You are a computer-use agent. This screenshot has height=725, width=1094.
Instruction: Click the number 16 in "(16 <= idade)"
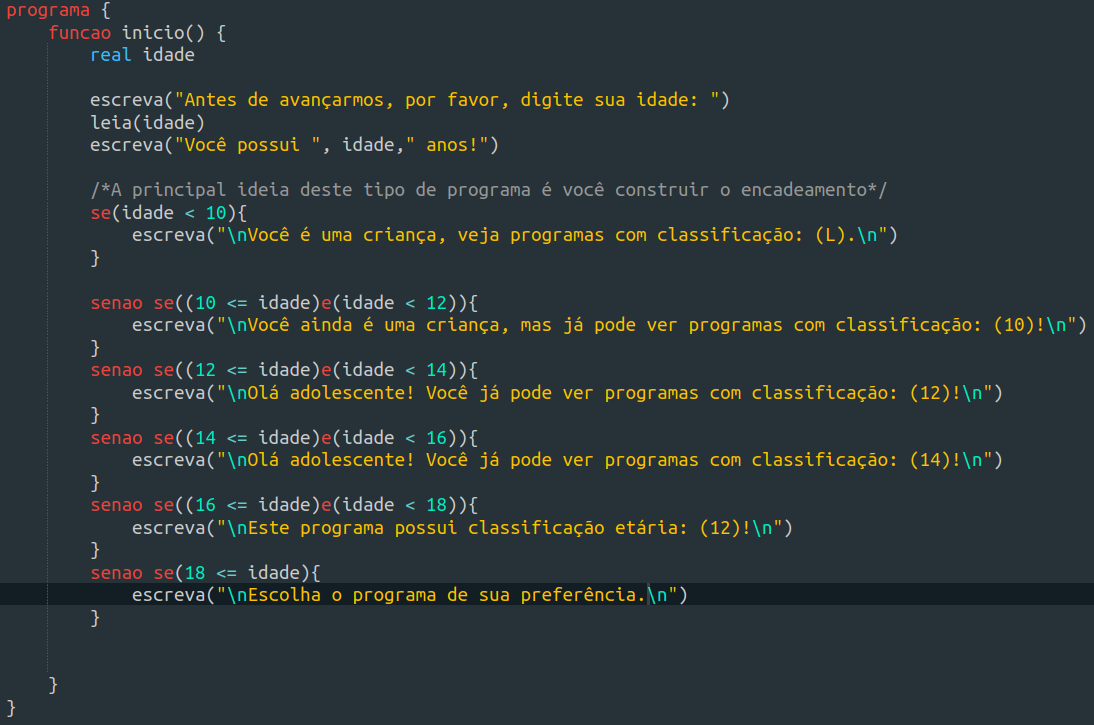click(x=205, y=505)
